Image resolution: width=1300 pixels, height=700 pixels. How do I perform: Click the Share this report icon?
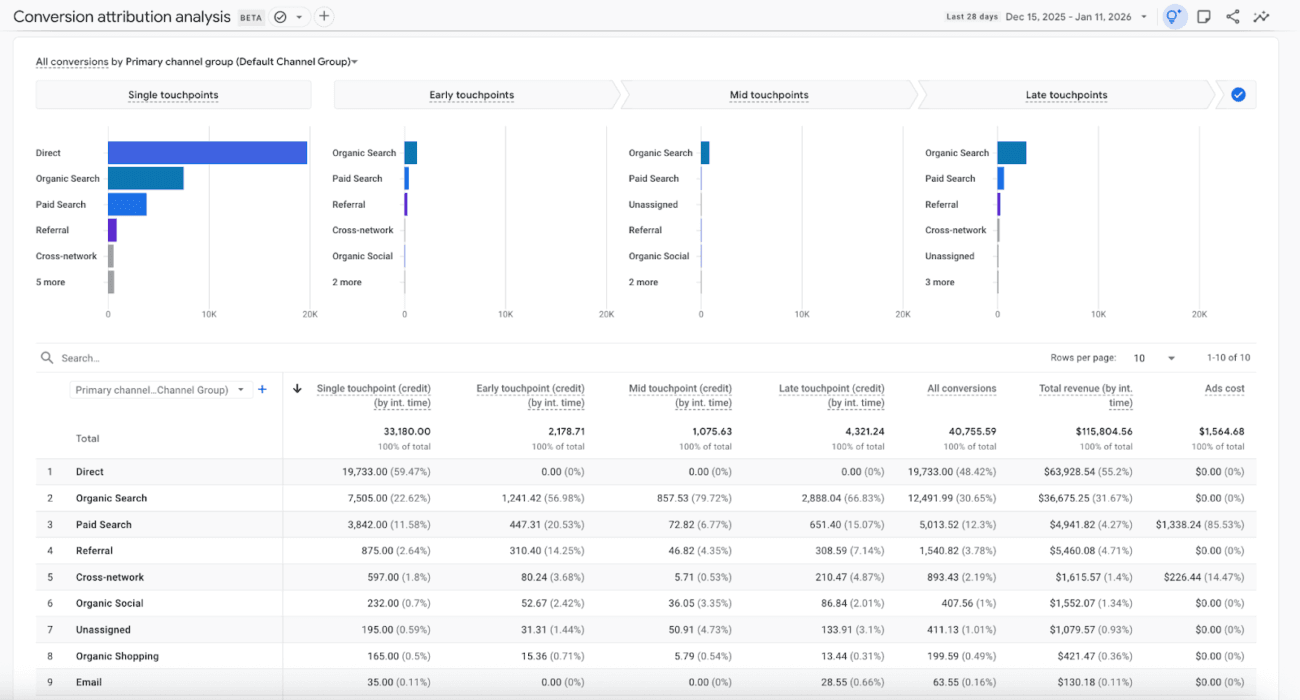click(1232, 16)
